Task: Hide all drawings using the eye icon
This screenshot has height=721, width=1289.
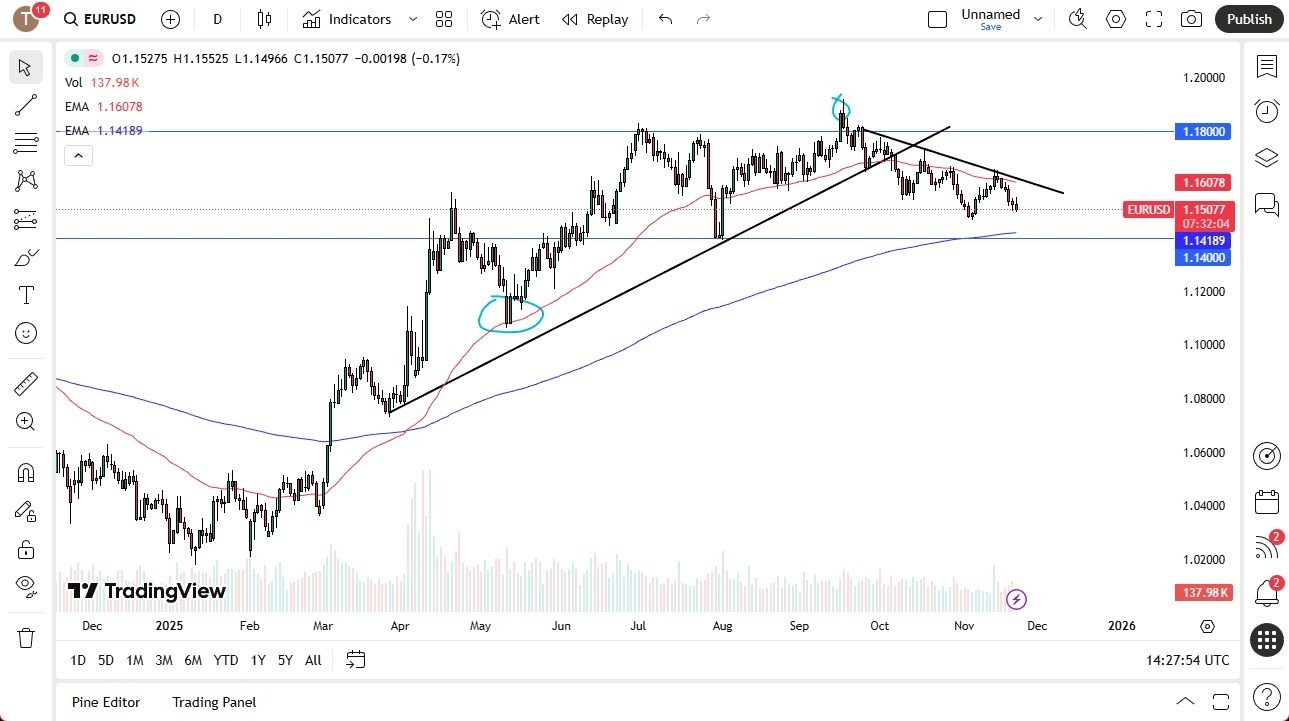Action: click(x=26, y=586)
